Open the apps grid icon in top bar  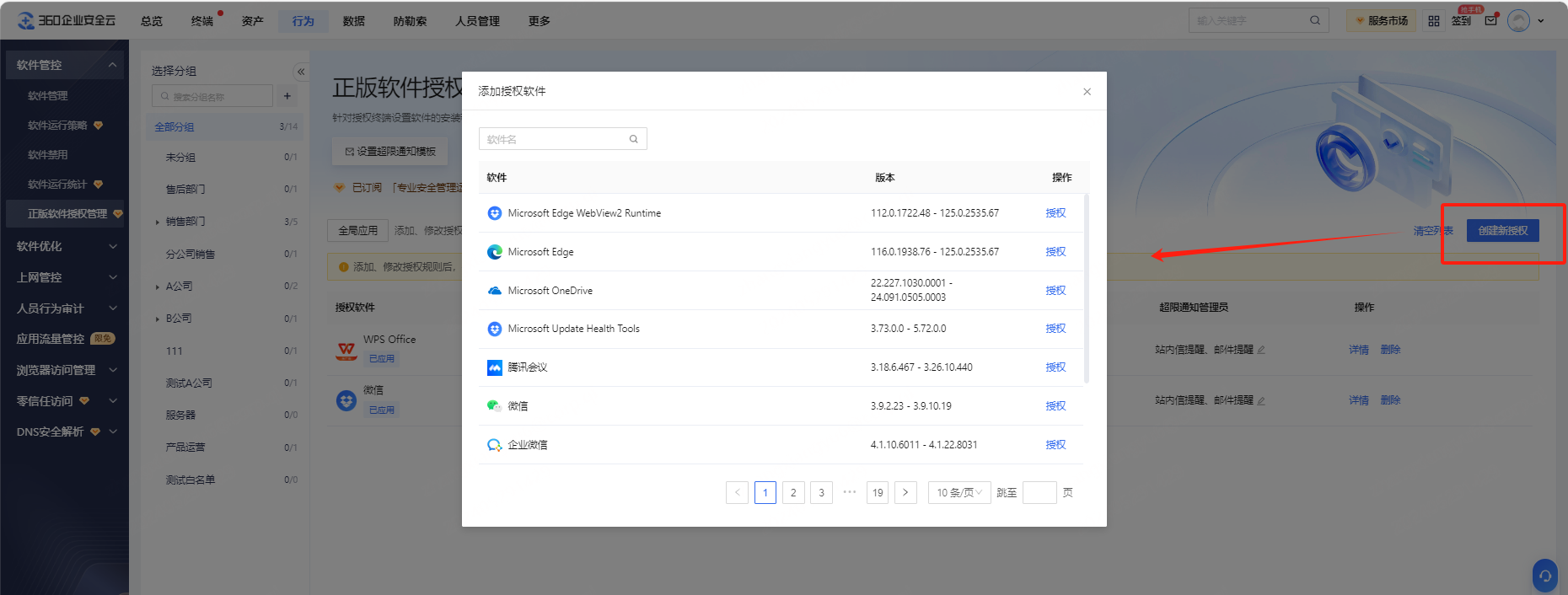point(1434,21)
